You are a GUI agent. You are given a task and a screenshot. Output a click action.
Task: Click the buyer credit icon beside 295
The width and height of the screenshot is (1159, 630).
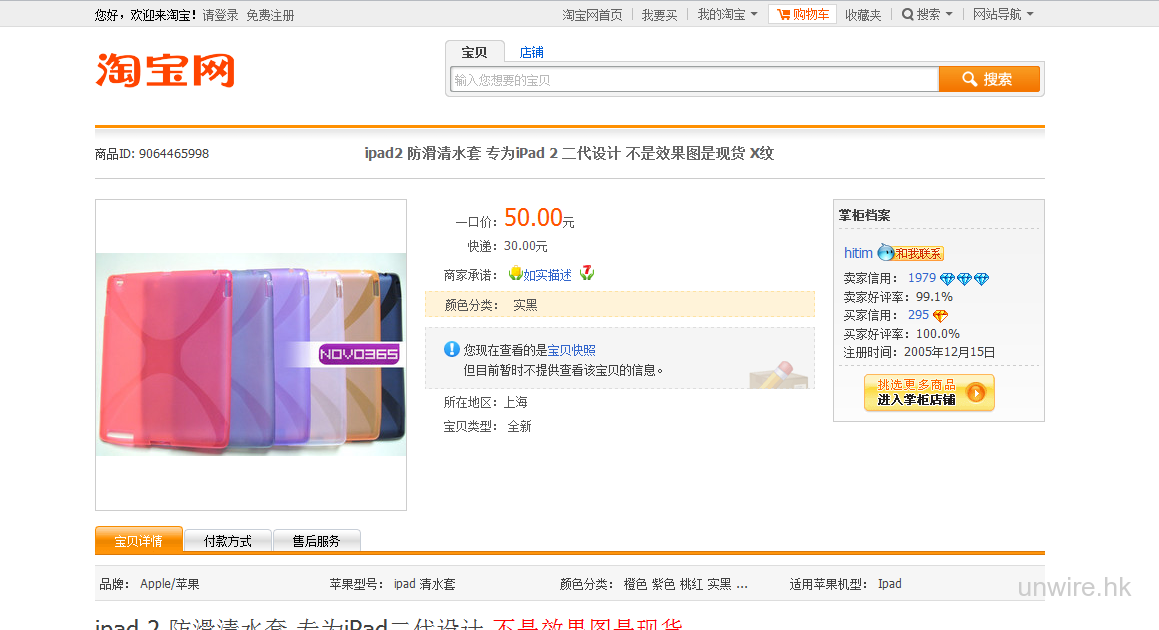pyautogui.click(x=940, y=315)
